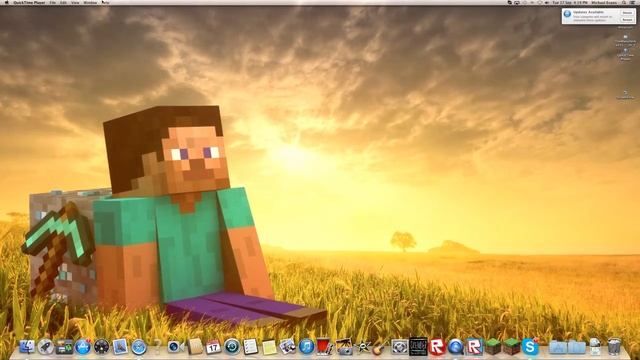
Task: Click the user name in menu bar
Action: (604, 2)
